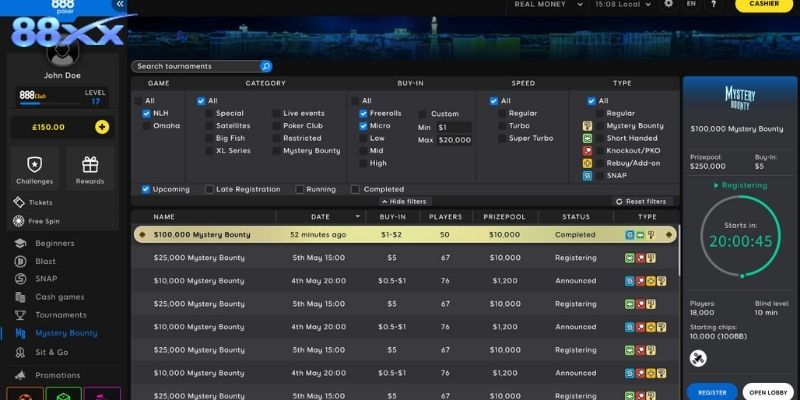Open the Real Money dropdown
Image resolution: width=800 pixels, height=400 pixels.
(x=548, y=4)
